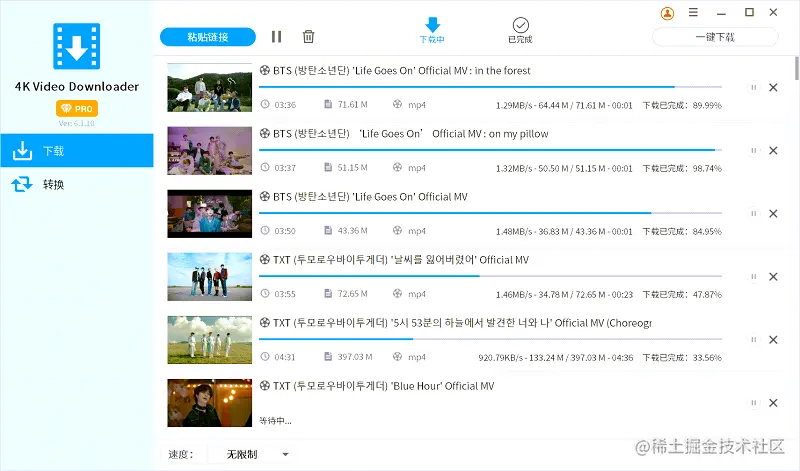Click the 'on my pillow' video thumbnail
800x471 pixels.
(210, 151)
